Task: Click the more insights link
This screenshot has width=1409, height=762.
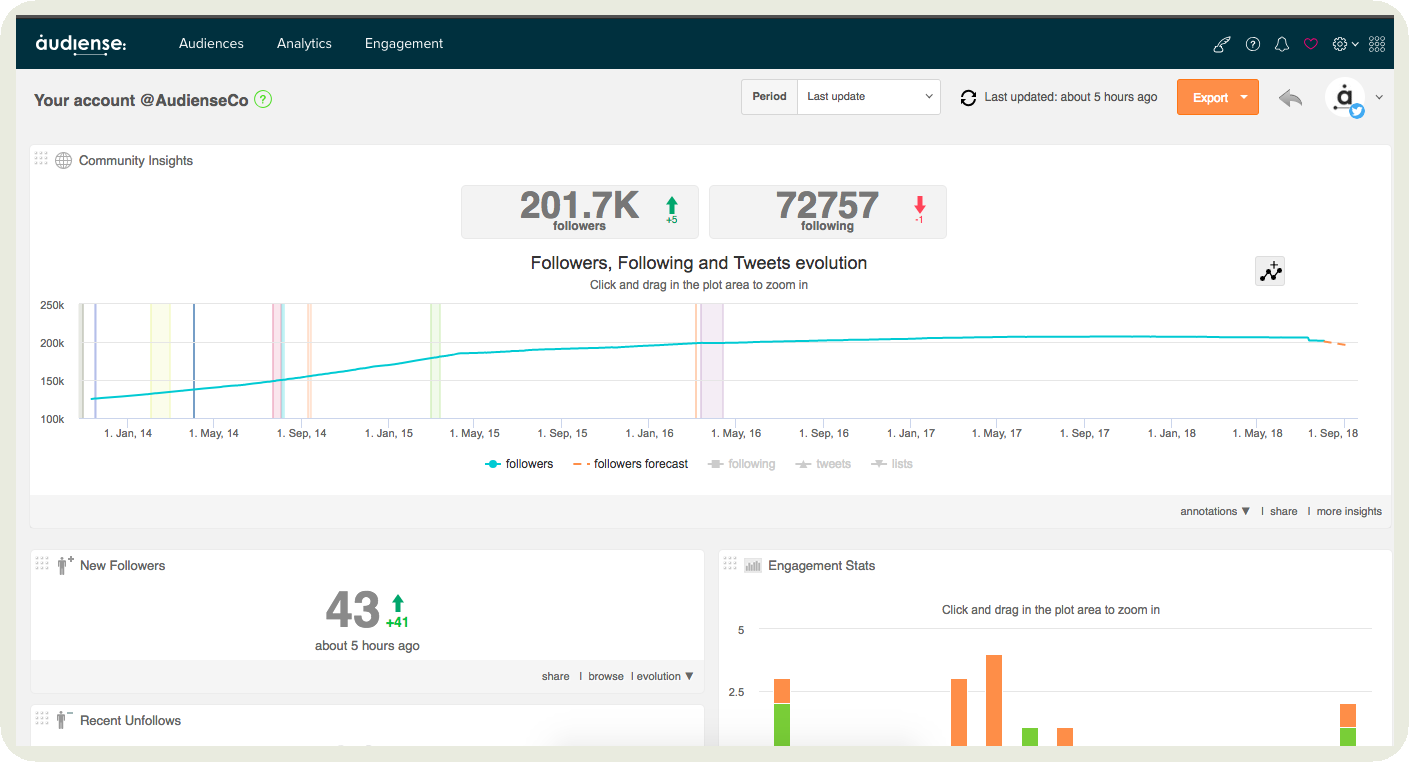Action: (1349, 511)
